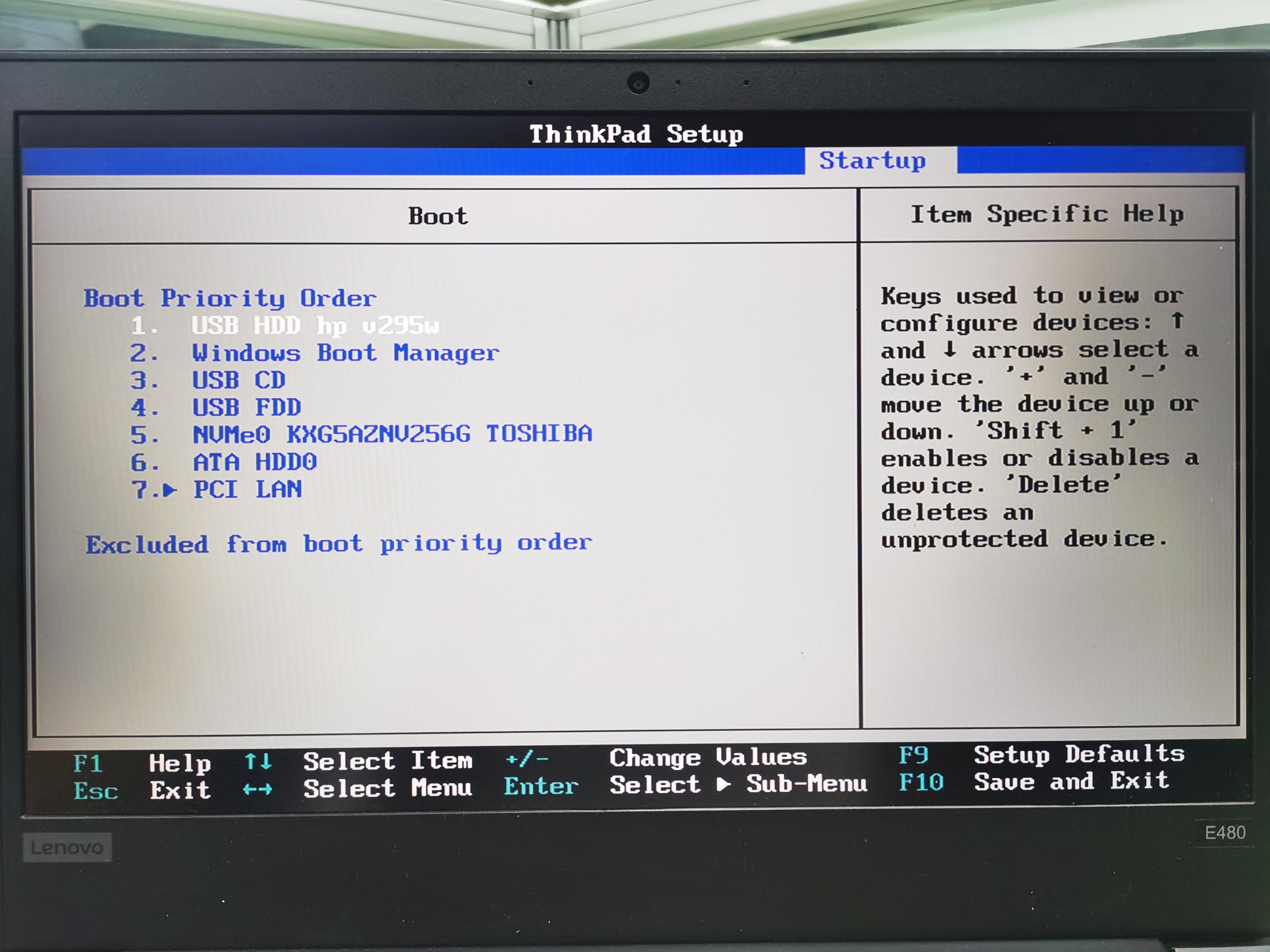Image resolution: width=1270 pixels, height=952 pixels.
Task: Click Excluded from boot priority order heading
Action: tap(339, 544)
